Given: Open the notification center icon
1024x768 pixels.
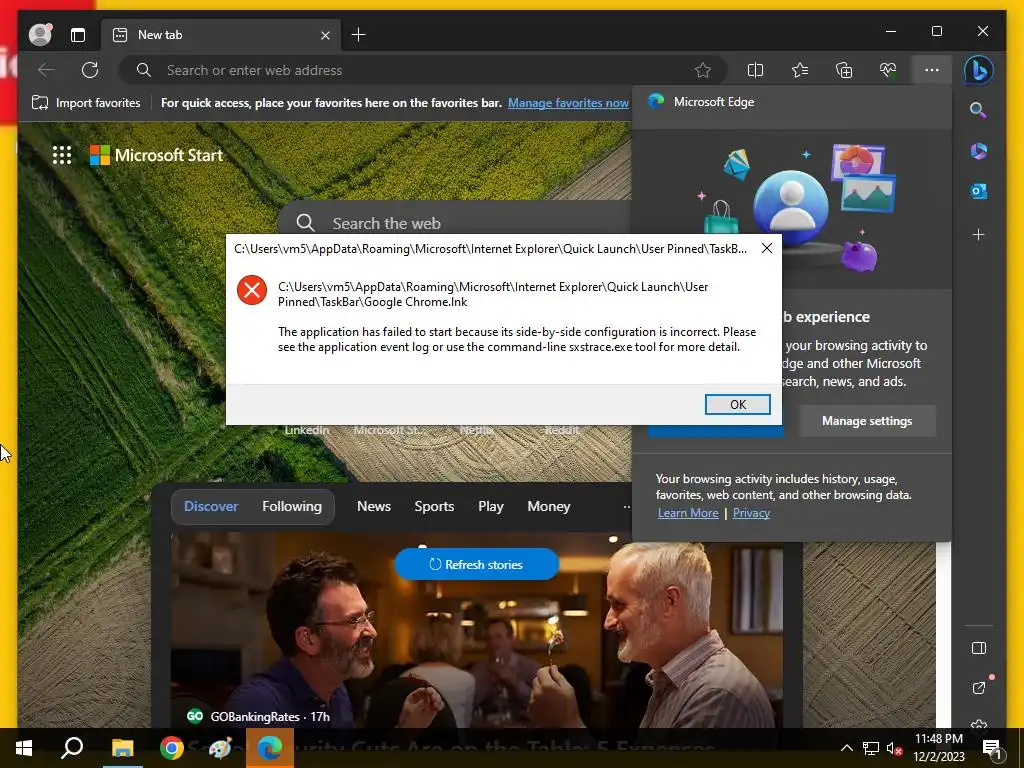Looking at the screenshot, I should [991, 748].
